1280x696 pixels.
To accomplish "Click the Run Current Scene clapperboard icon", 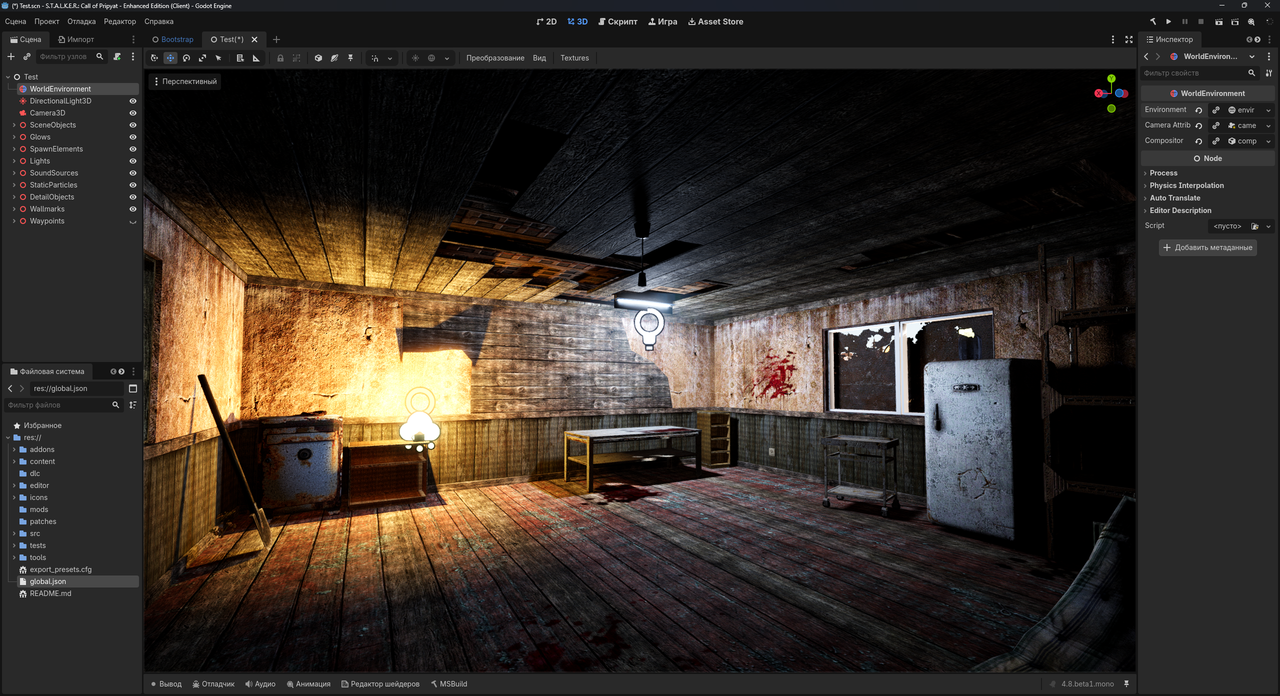I will click(x=1219, y=21).
